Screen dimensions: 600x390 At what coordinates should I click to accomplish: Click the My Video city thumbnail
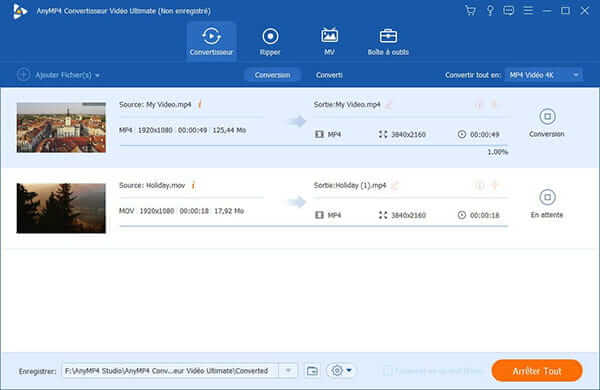point(61,127)
